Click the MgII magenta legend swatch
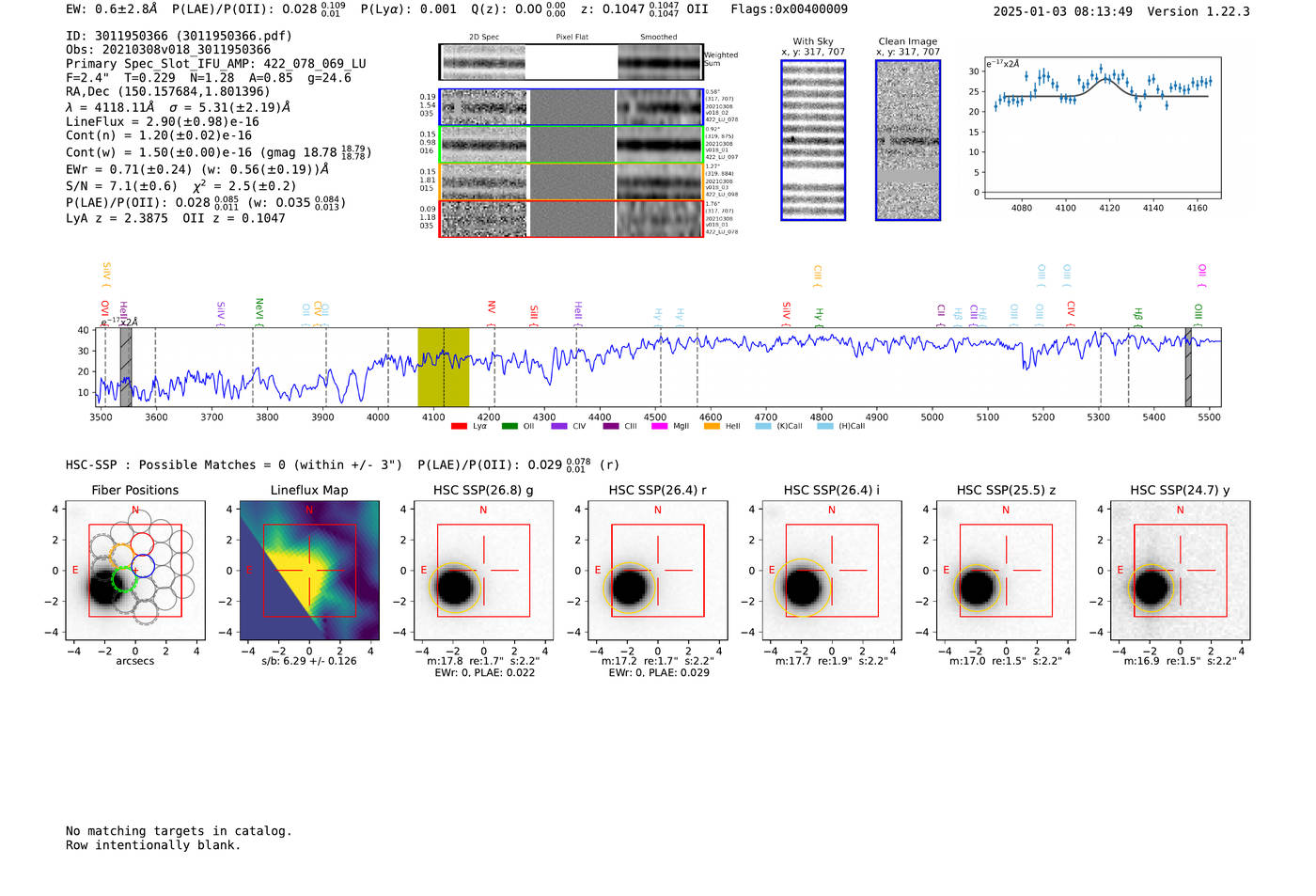Viewport: 1316px width, 896px height. [660, 426]
